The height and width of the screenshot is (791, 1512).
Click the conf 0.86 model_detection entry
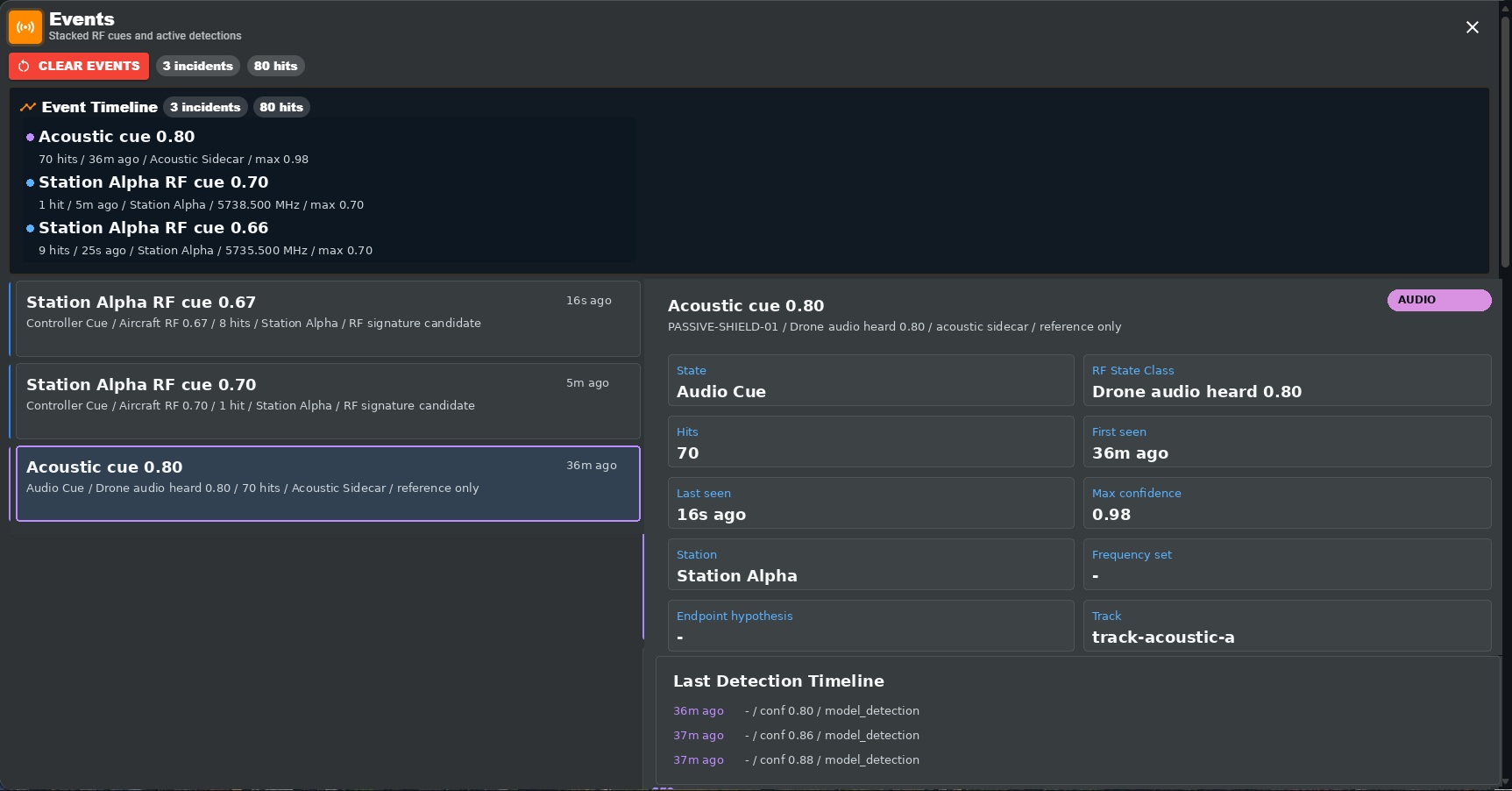tap(832, 735)
